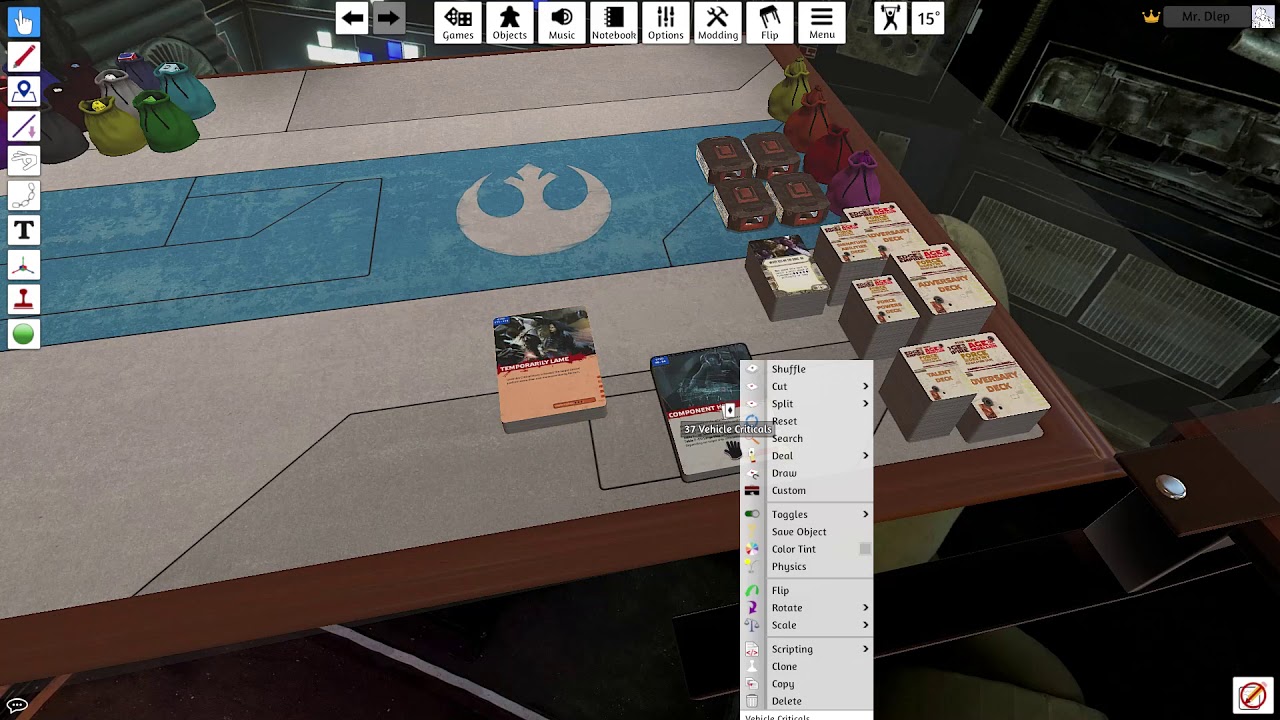The width and height of the screenshot is (1280, 720).
Task: Select the Snap stamp tool
Action: click(x=24, y=300)
